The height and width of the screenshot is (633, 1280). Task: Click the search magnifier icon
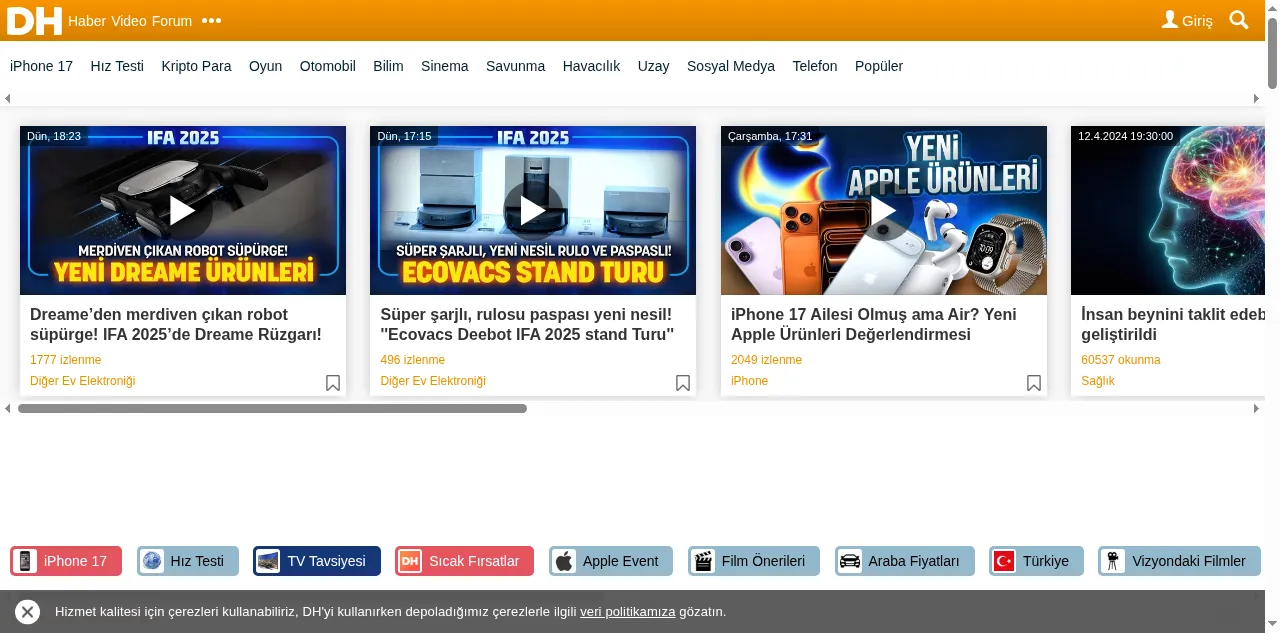coord(1239,20)
